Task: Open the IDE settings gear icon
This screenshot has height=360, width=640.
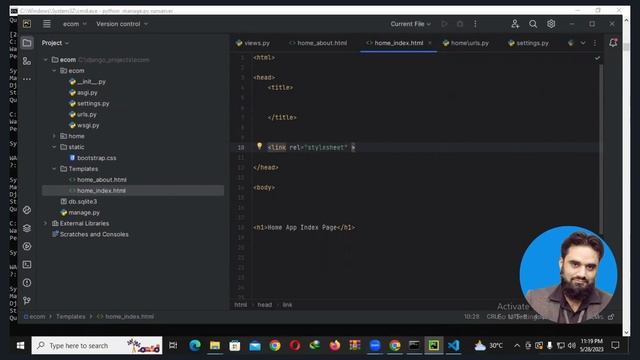Action: pos(551,24)
